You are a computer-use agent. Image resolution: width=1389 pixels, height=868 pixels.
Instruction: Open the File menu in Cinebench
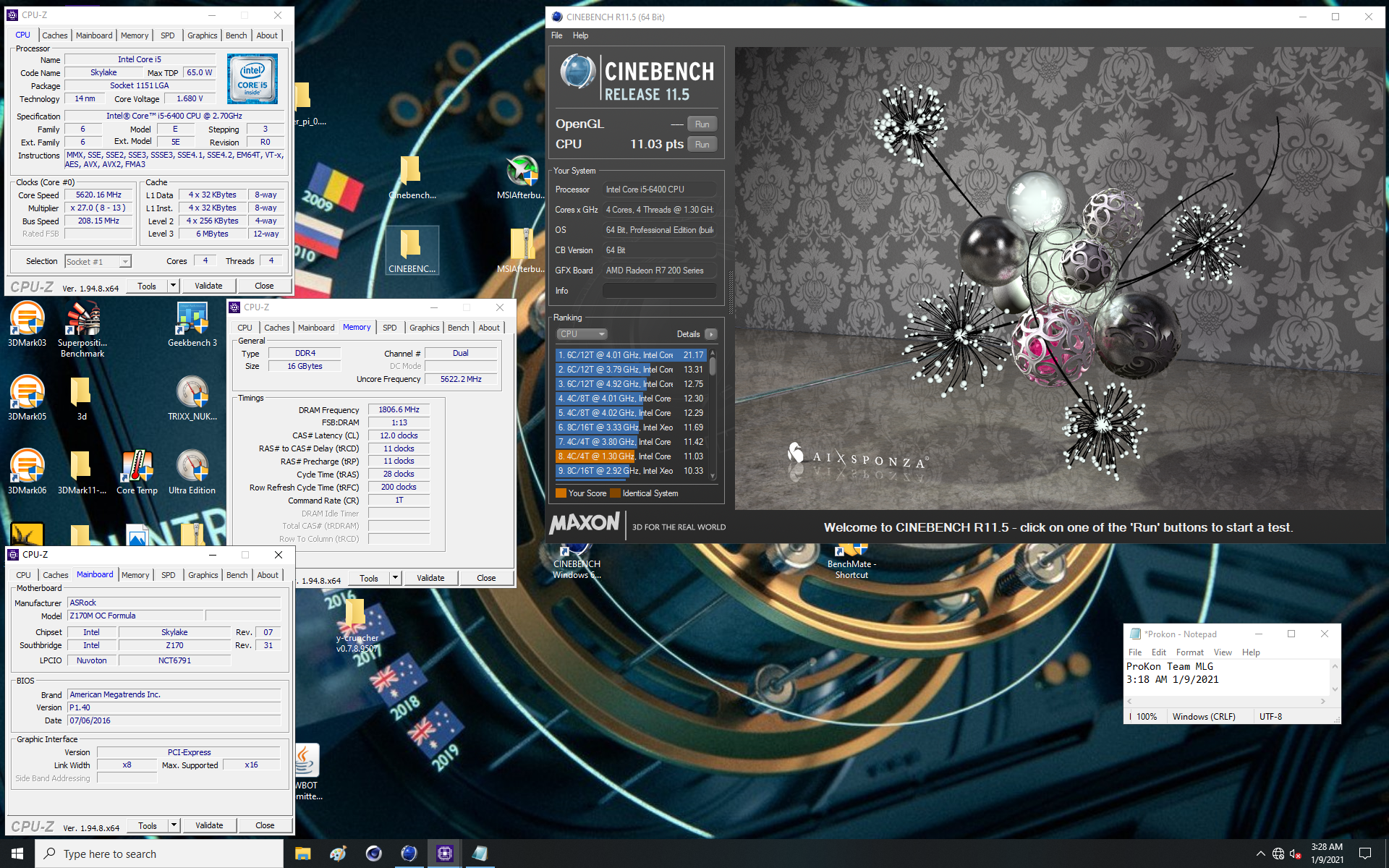point(556,35)
